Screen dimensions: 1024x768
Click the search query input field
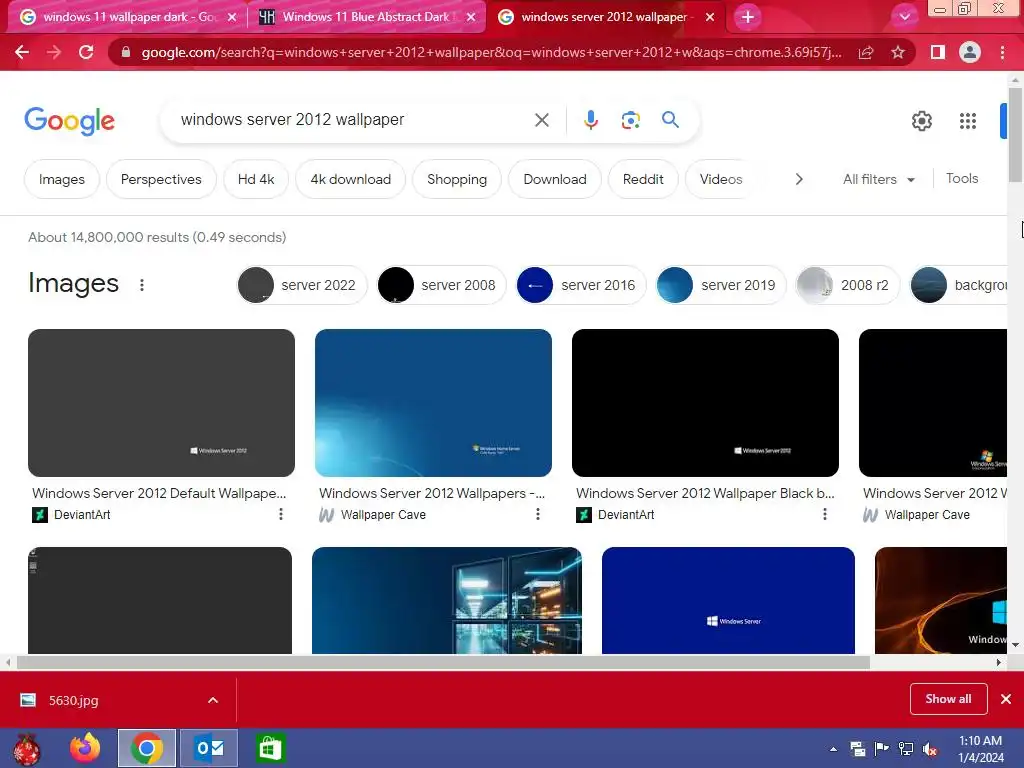click(x=353, y=120)
